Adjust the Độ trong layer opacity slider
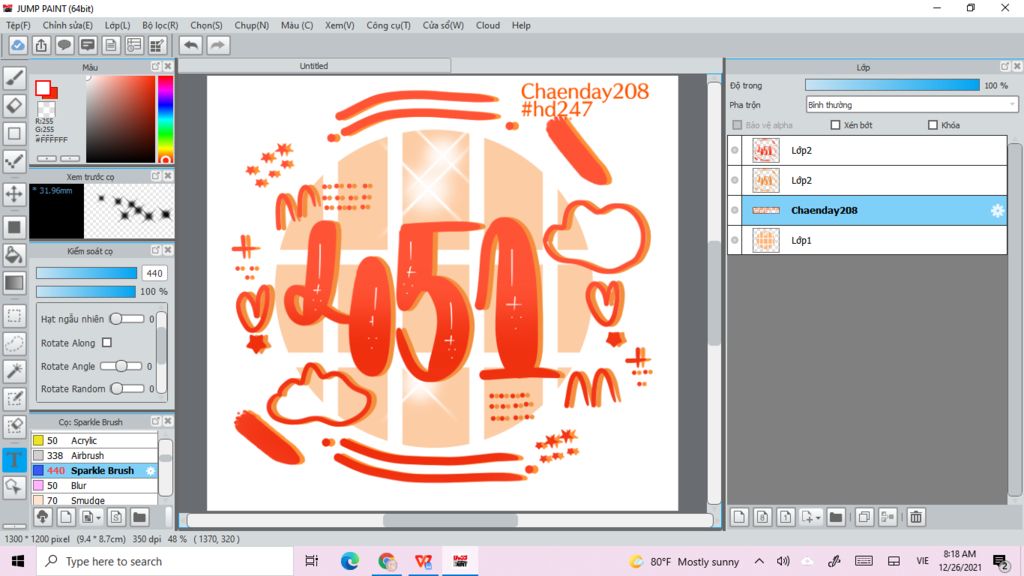This screenshot has width=1024, height=576. coord(892,86)
